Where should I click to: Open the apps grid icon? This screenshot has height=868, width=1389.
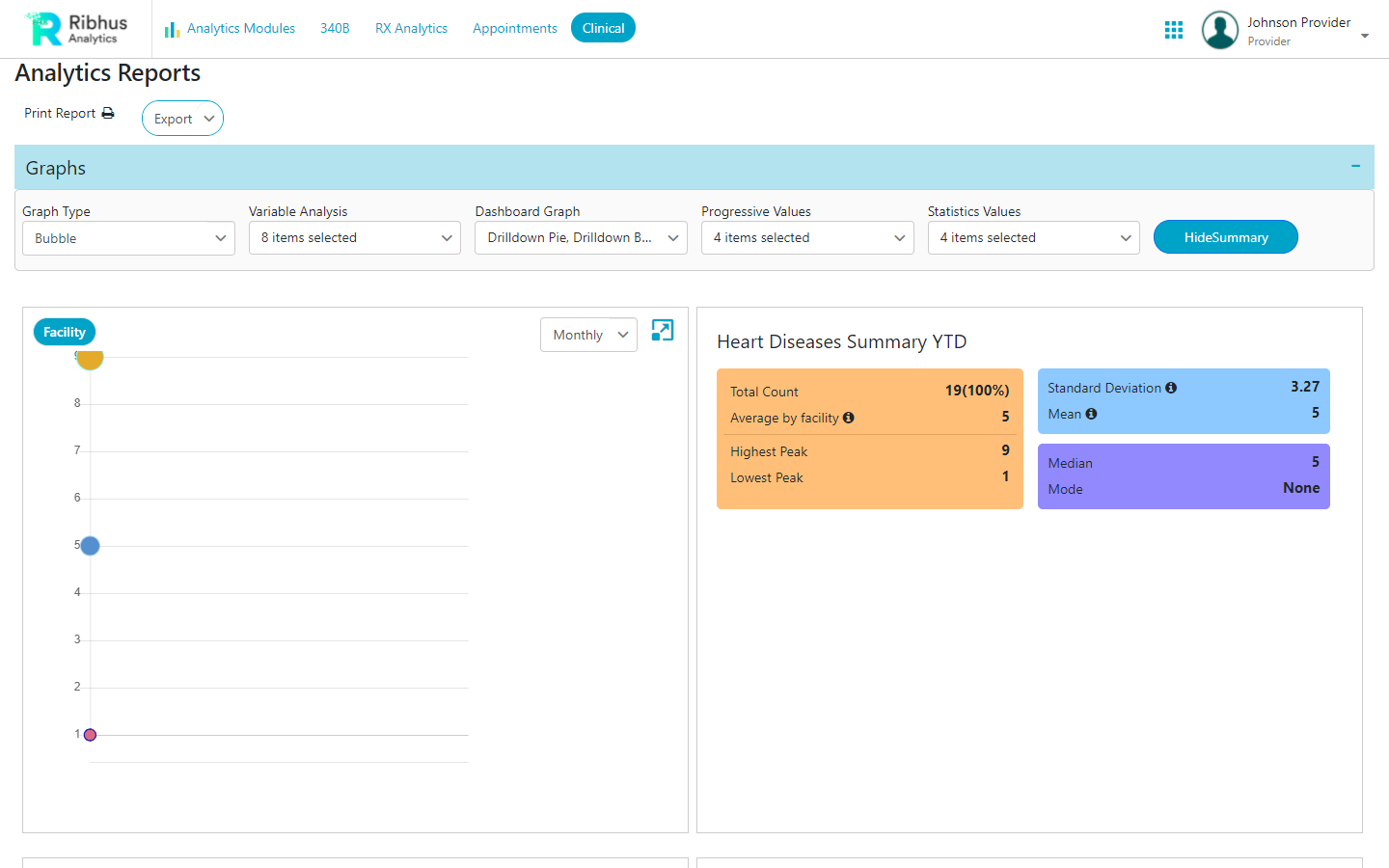pos(1173,29)
